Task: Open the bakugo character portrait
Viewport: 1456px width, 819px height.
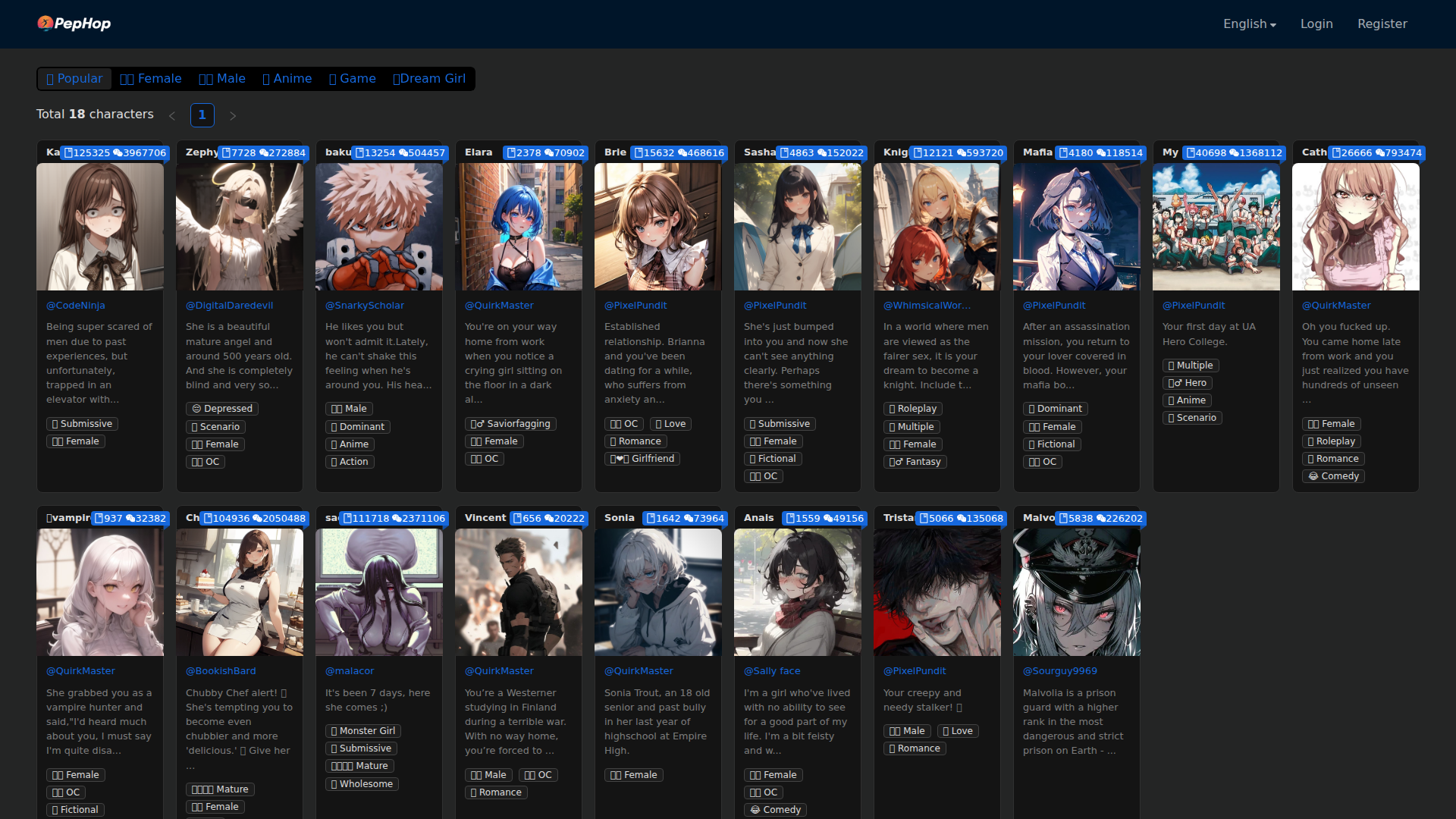Action: click(378, 227)
